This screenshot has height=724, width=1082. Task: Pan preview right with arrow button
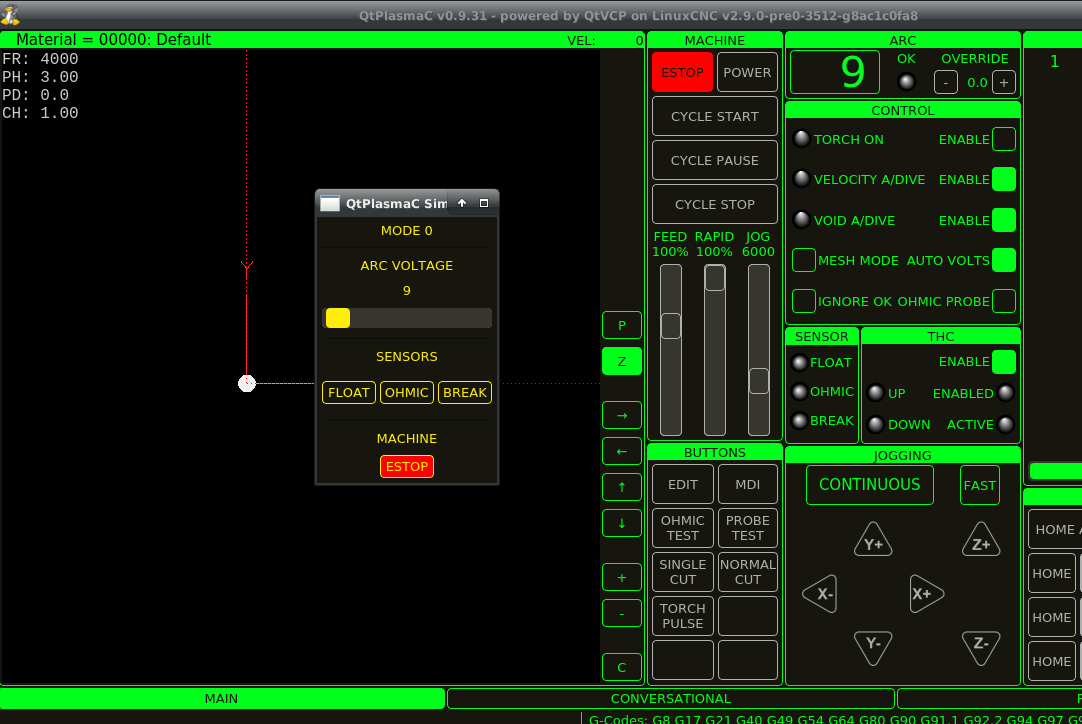622,415
